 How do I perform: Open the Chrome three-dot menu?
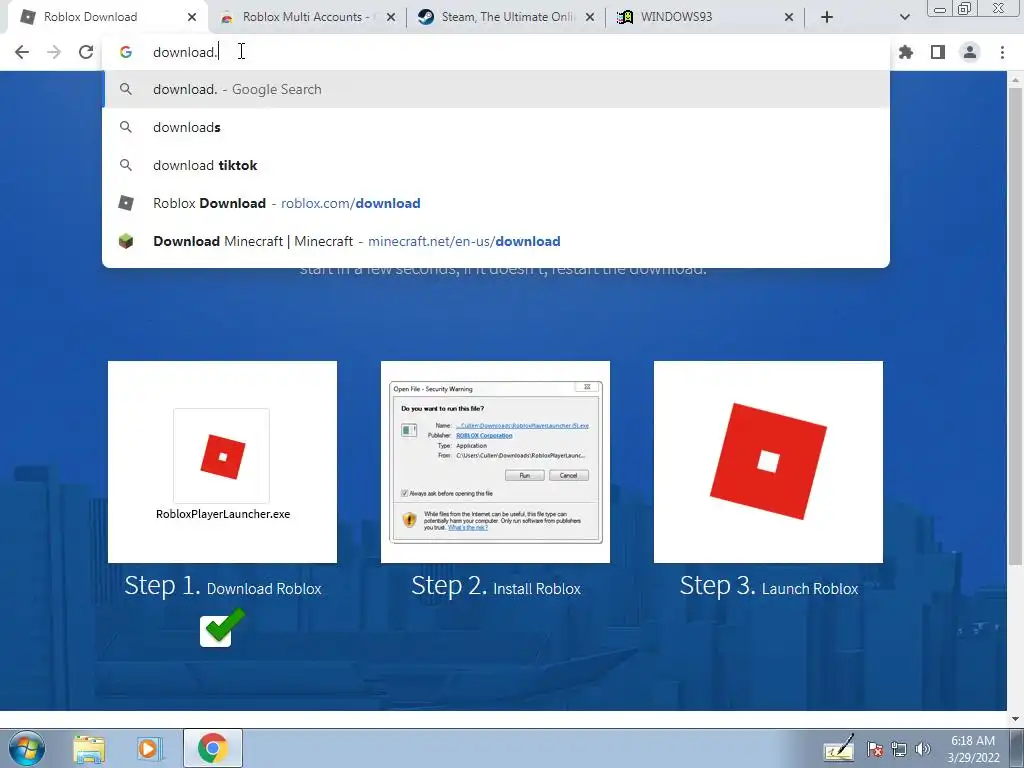pos(1002,52)
